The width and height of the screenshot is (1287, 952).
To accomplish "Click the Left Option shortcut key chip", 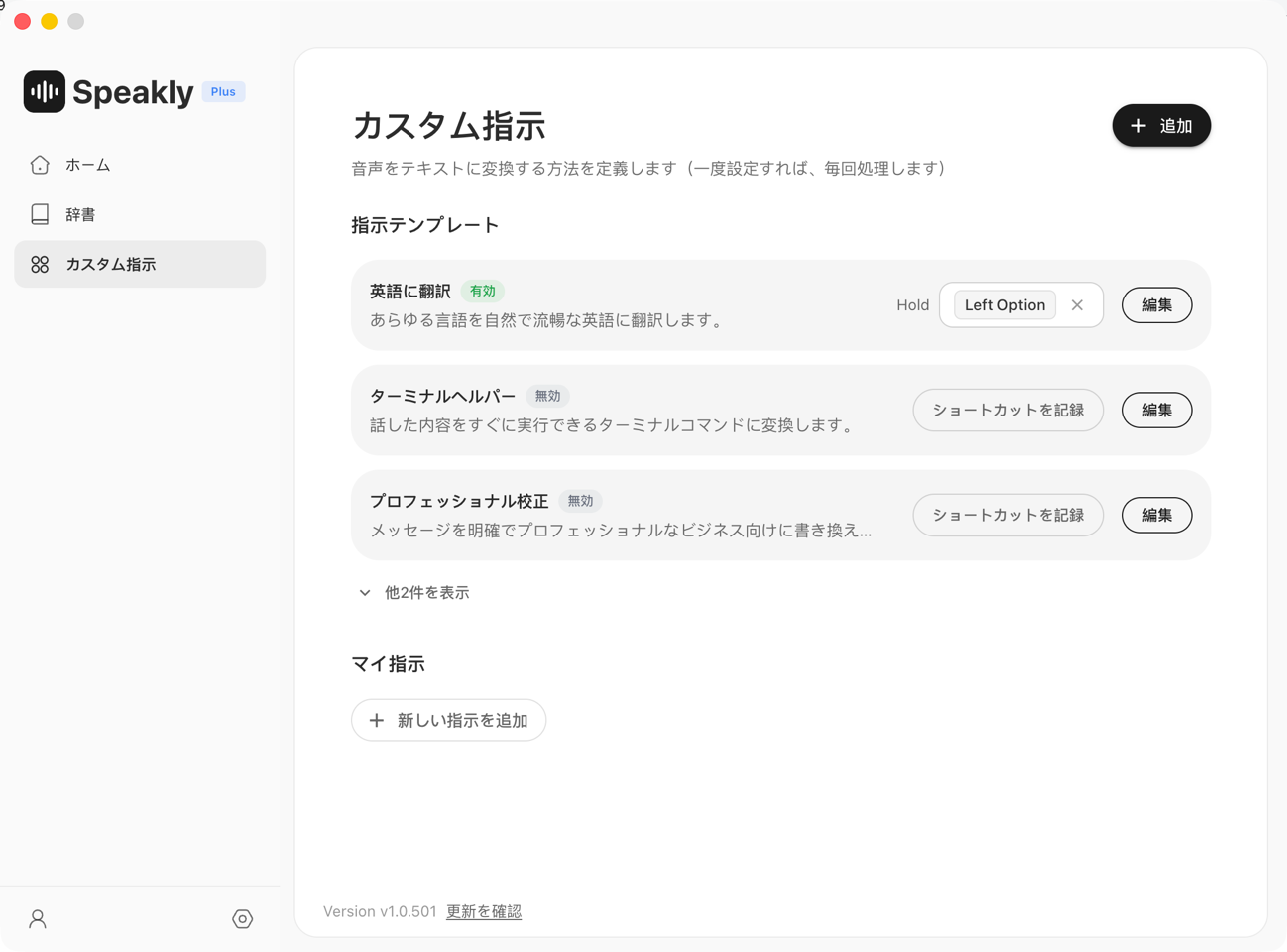I will pyautogui.click(x=1004, y=305).
